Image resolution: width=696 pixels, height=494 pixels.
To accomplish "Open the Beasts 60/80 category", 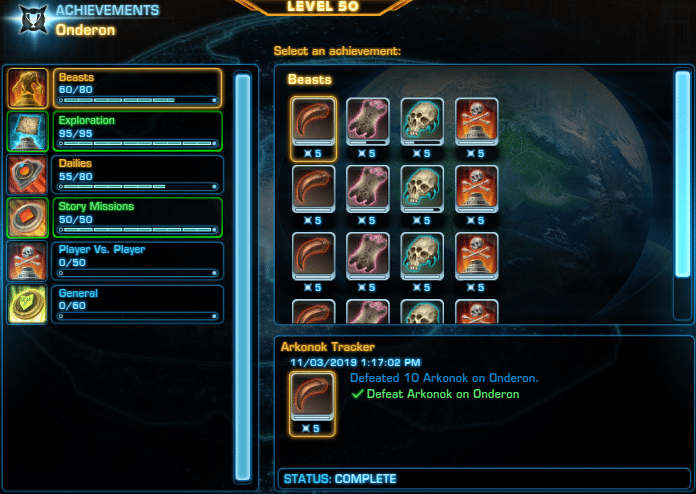I will coord(137,88).
